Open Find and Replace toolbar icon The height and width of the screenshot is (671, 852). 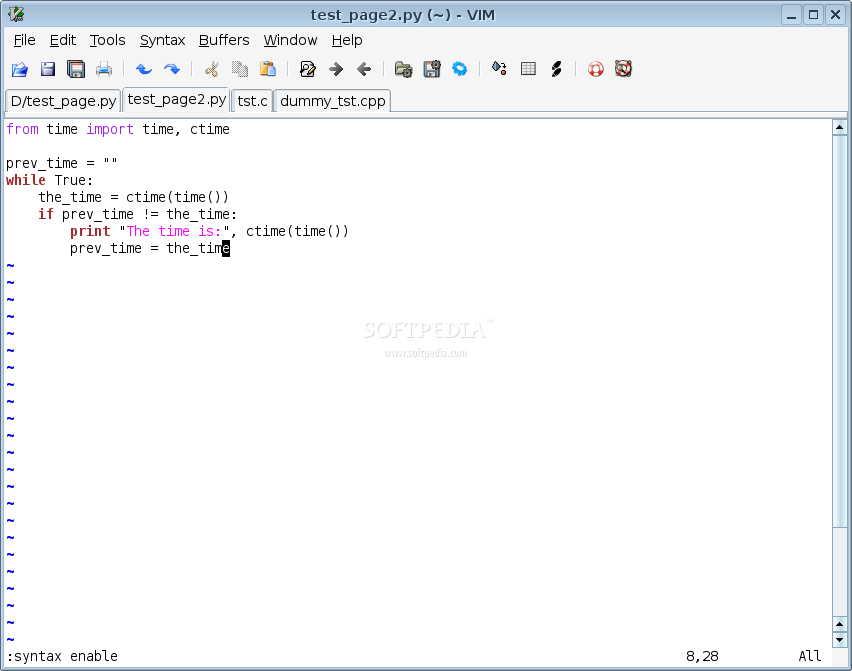click(308, 69)
